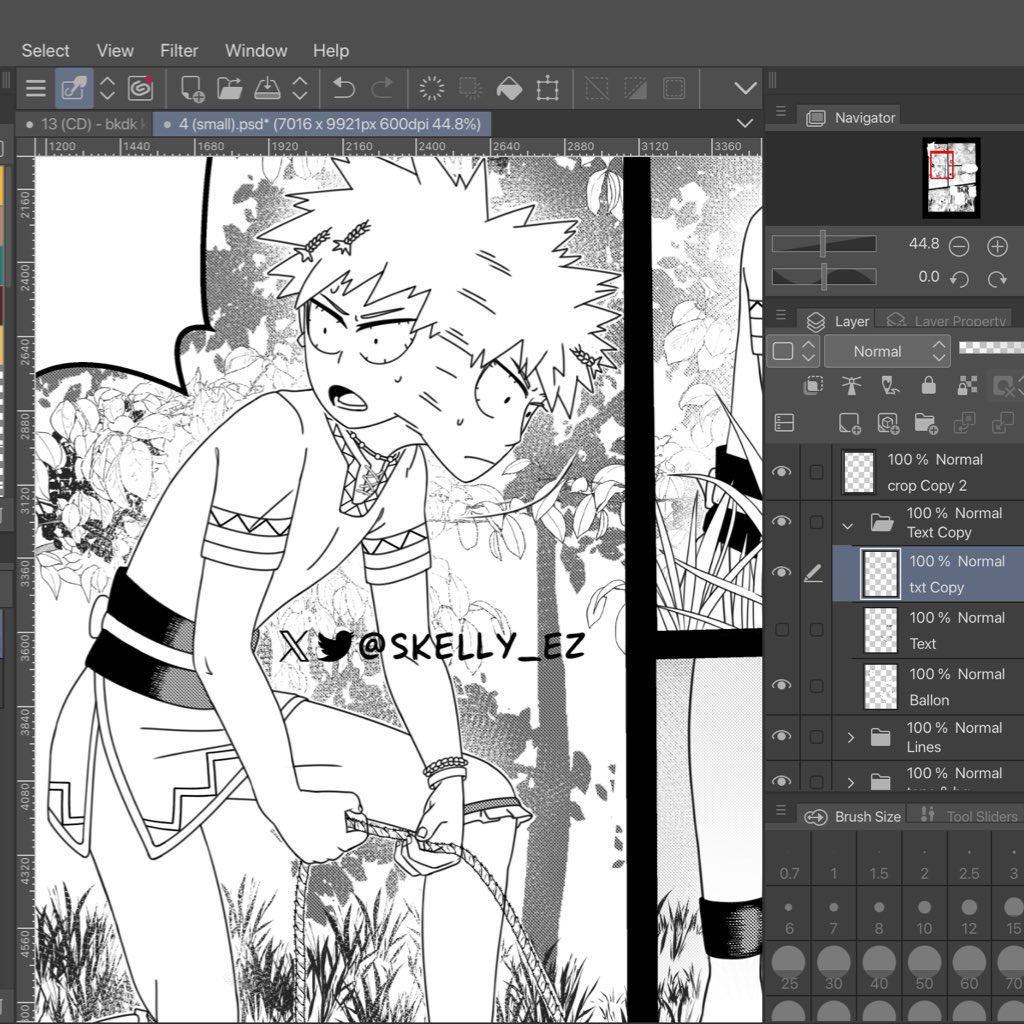Click the zoom in plus button in Navigator
This screenshot has width=1024, height=1024.
(997, 246)
